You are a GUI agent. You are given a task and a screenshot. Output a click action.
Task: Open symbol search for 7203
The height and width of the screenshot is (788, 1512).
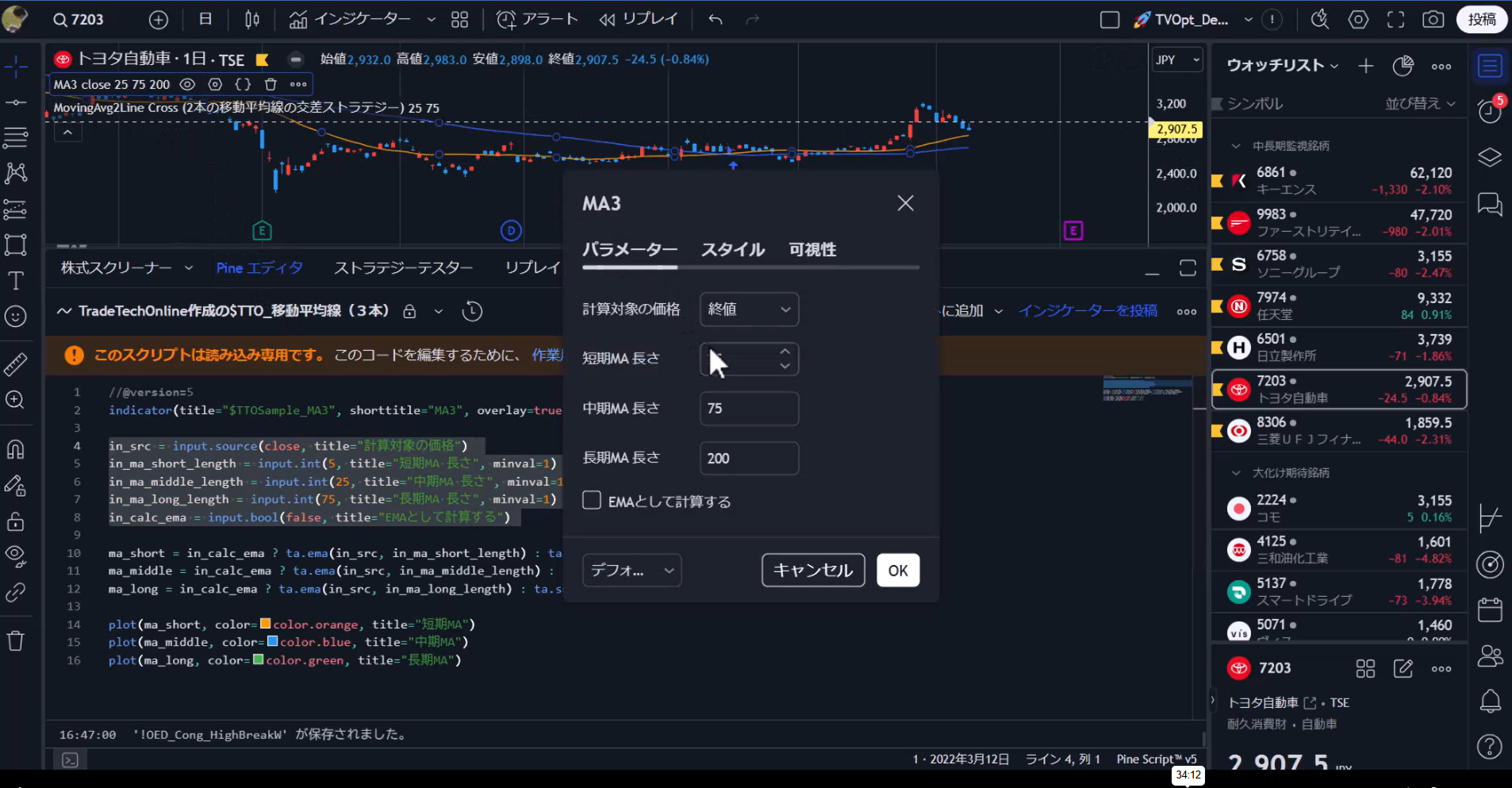click(x=79, y=20)
